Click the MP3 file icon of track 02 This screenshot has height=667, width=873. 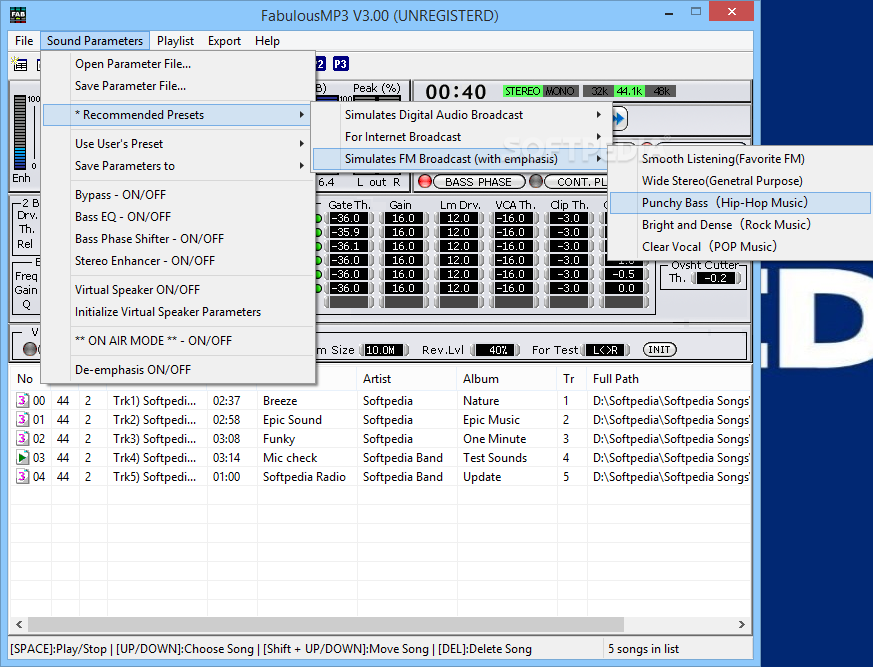tap(22, 438)
